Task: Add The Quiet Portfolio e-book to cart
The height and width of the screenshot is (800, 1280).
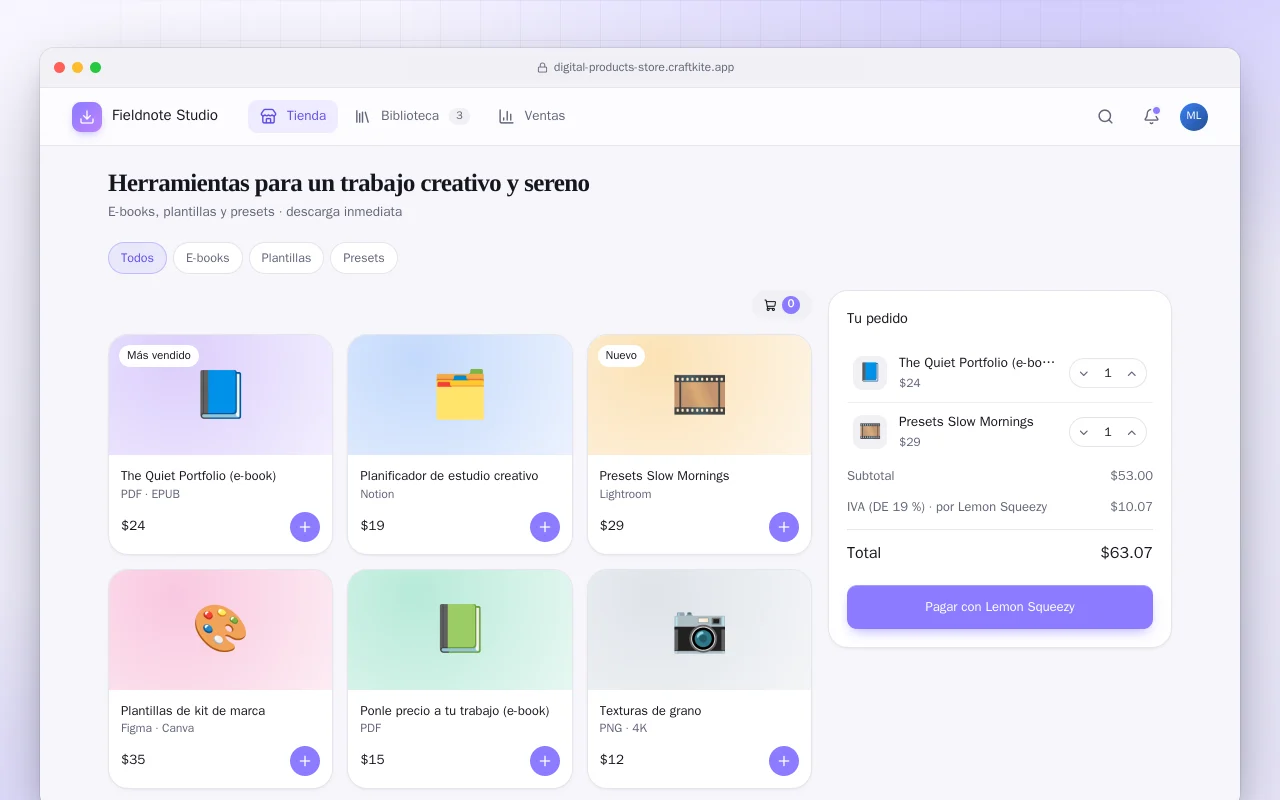Action: pyautogui.click(x=305, y=527)
